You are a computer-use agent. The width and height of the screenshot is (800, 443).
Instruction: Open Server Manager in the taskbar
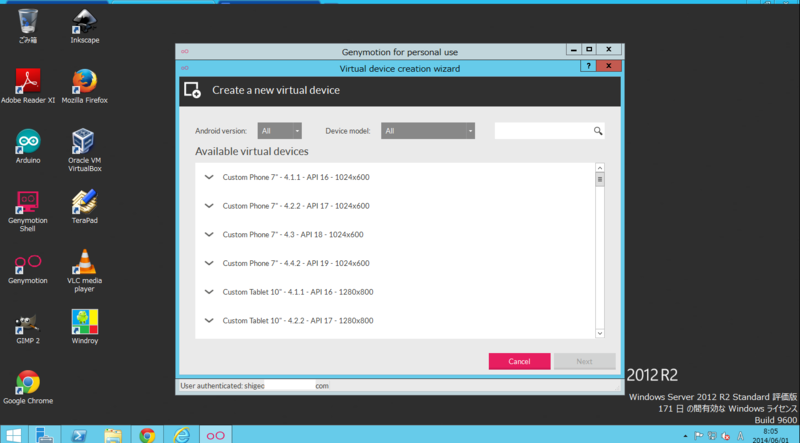(45, 435)
